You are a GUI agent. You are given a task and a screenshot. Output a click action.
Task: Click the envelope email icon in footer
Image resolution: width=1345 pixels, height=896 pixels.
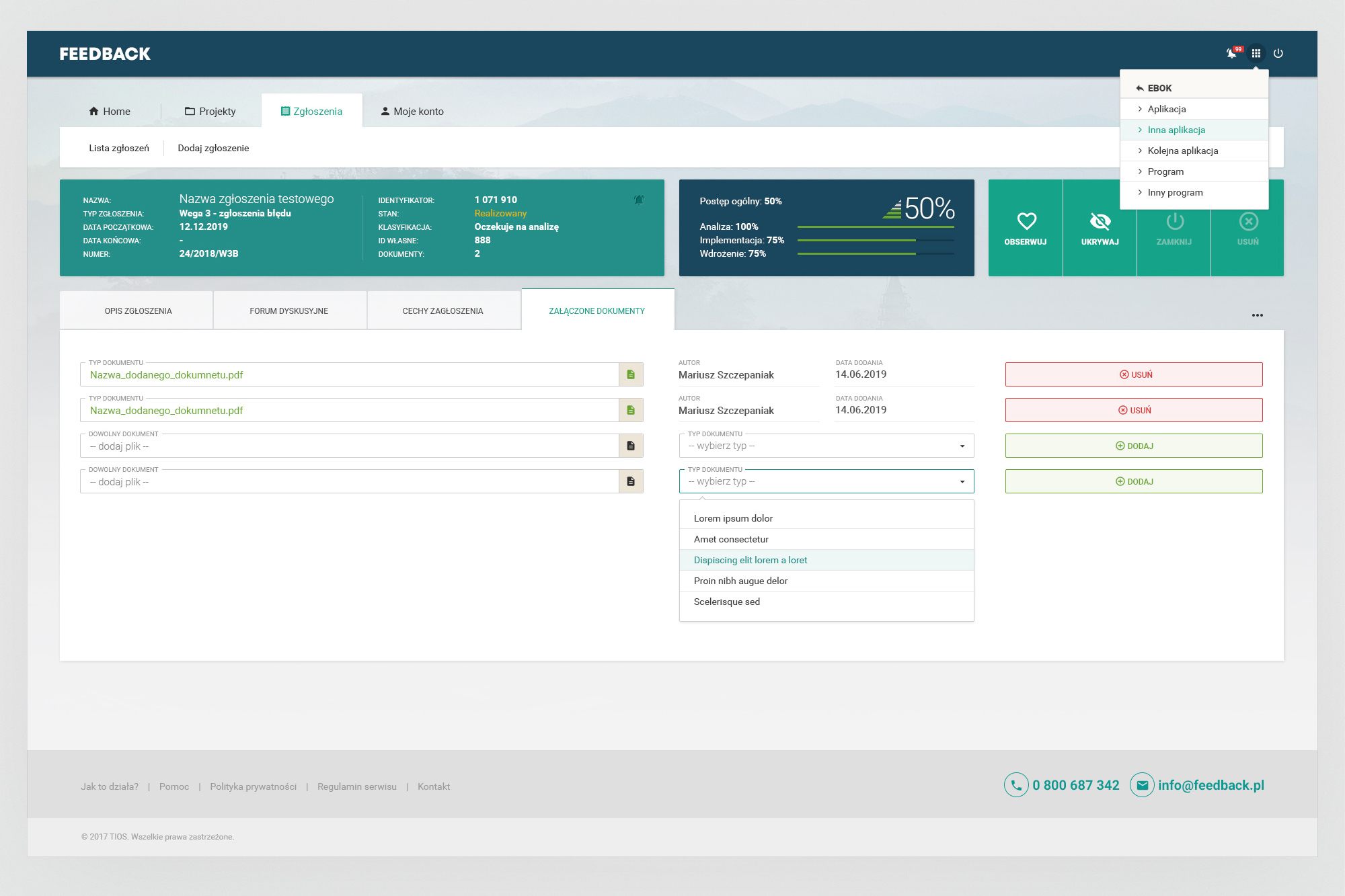tap(1142, 785)
